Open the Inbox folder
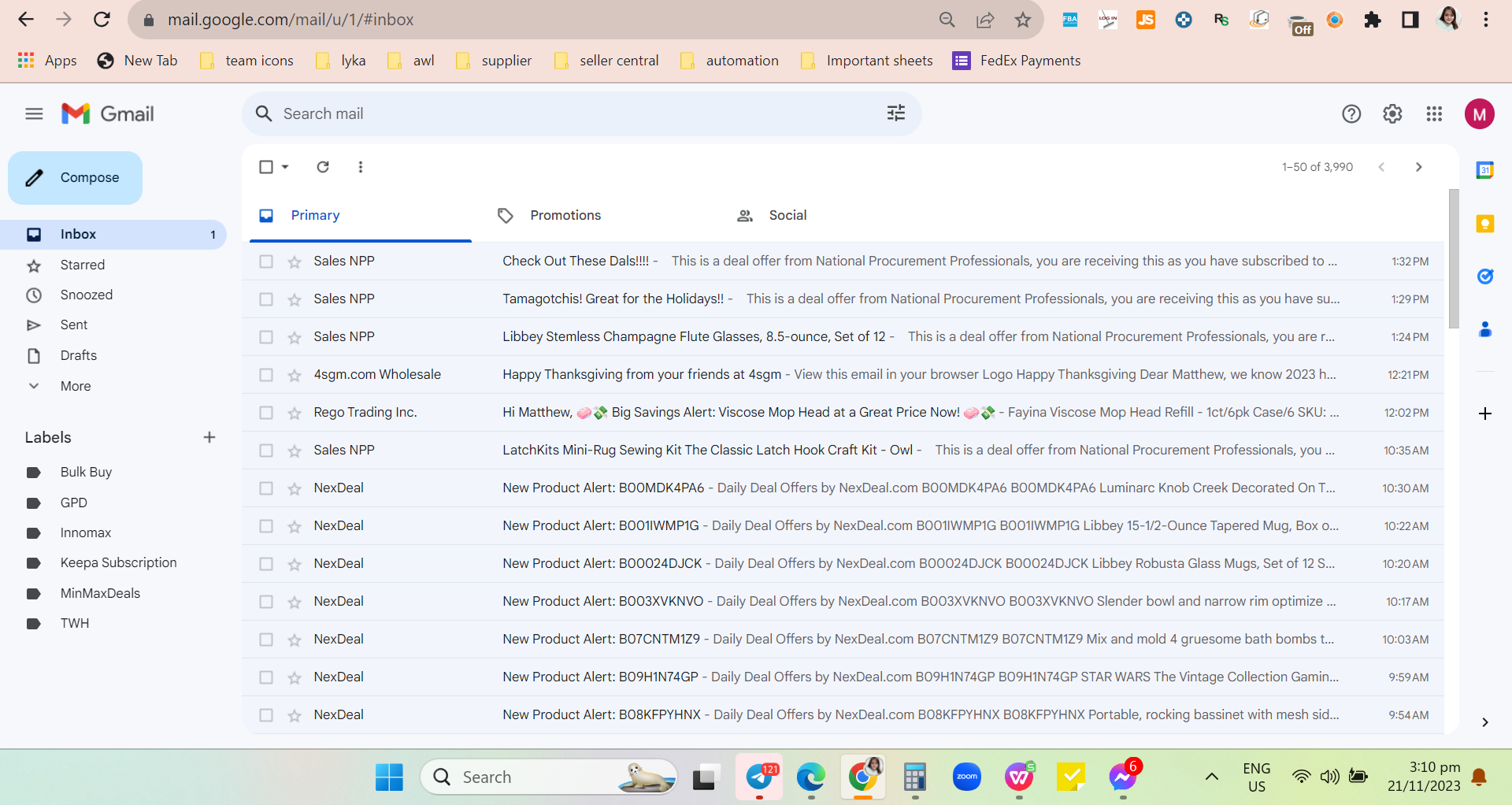This screenshot has height=805, width=1512. pos(113,234)
